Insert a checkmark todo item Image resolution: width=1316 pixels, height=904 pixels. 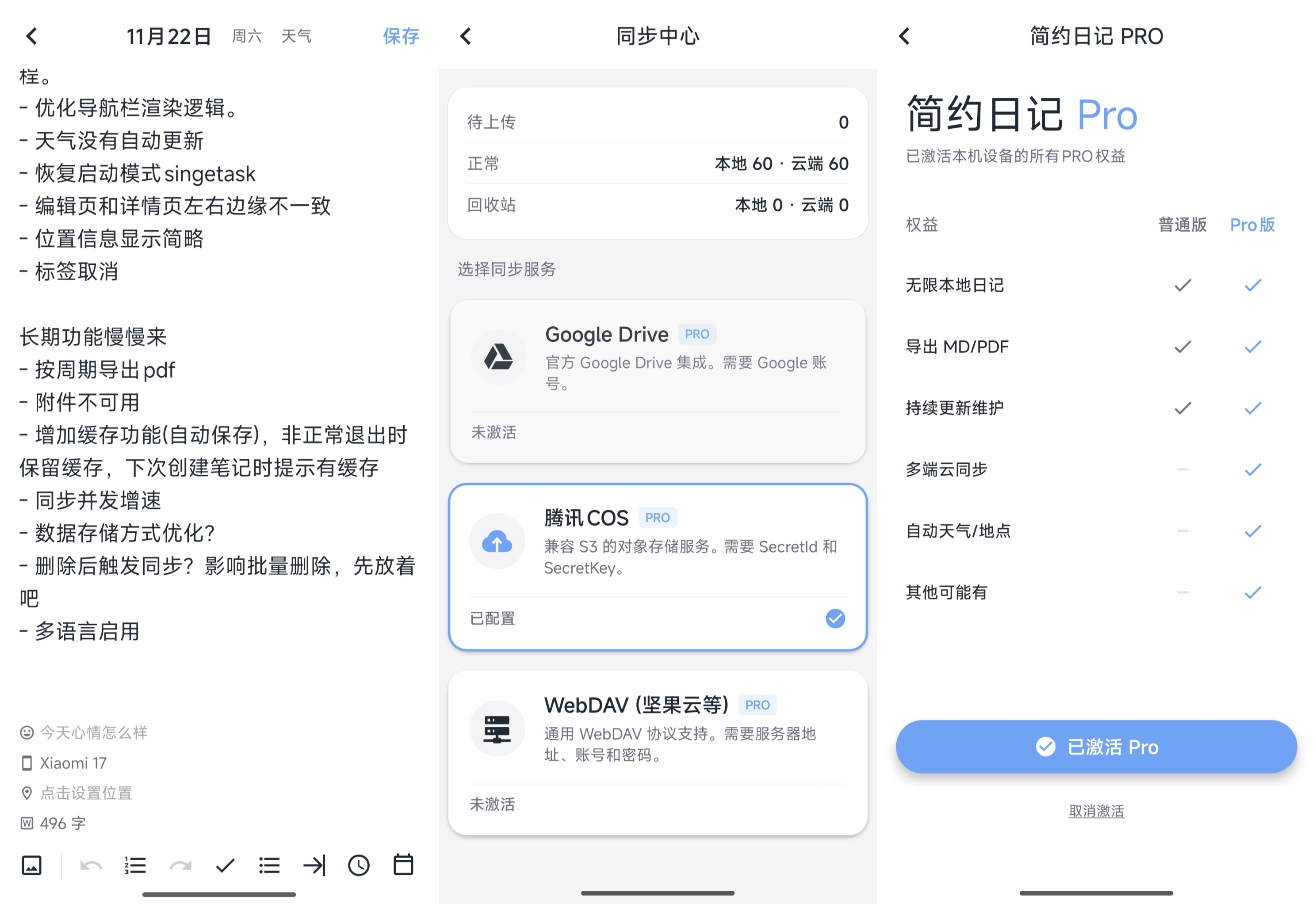(225, 866)
